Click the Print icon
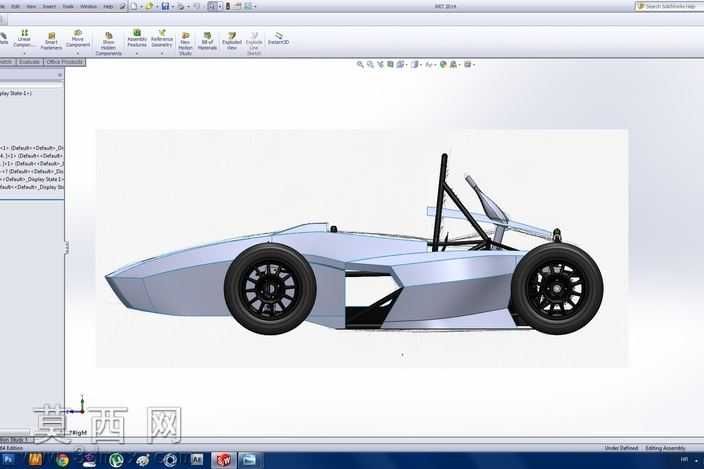 coord(180,6)
